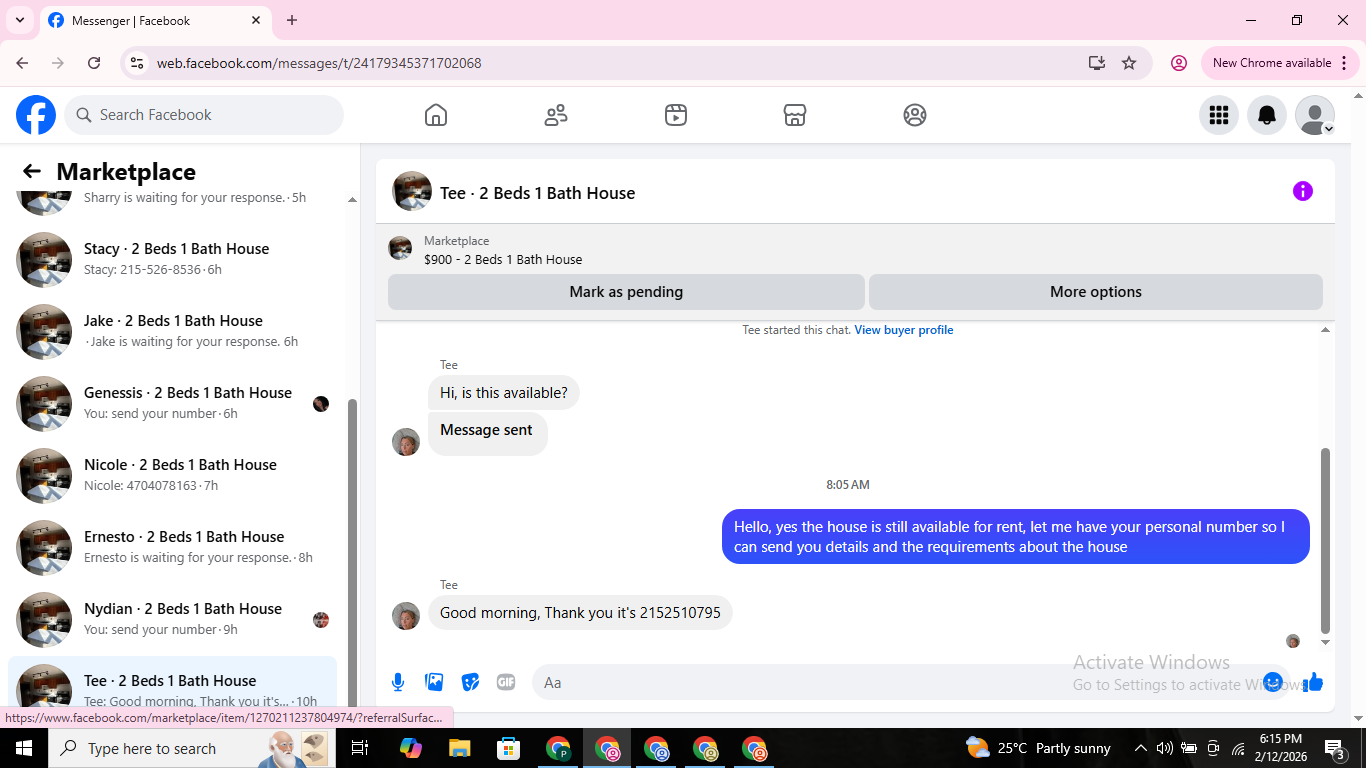Bookmark this page with the star
The image size is (1366, 768).
[x=1129, y=63]
